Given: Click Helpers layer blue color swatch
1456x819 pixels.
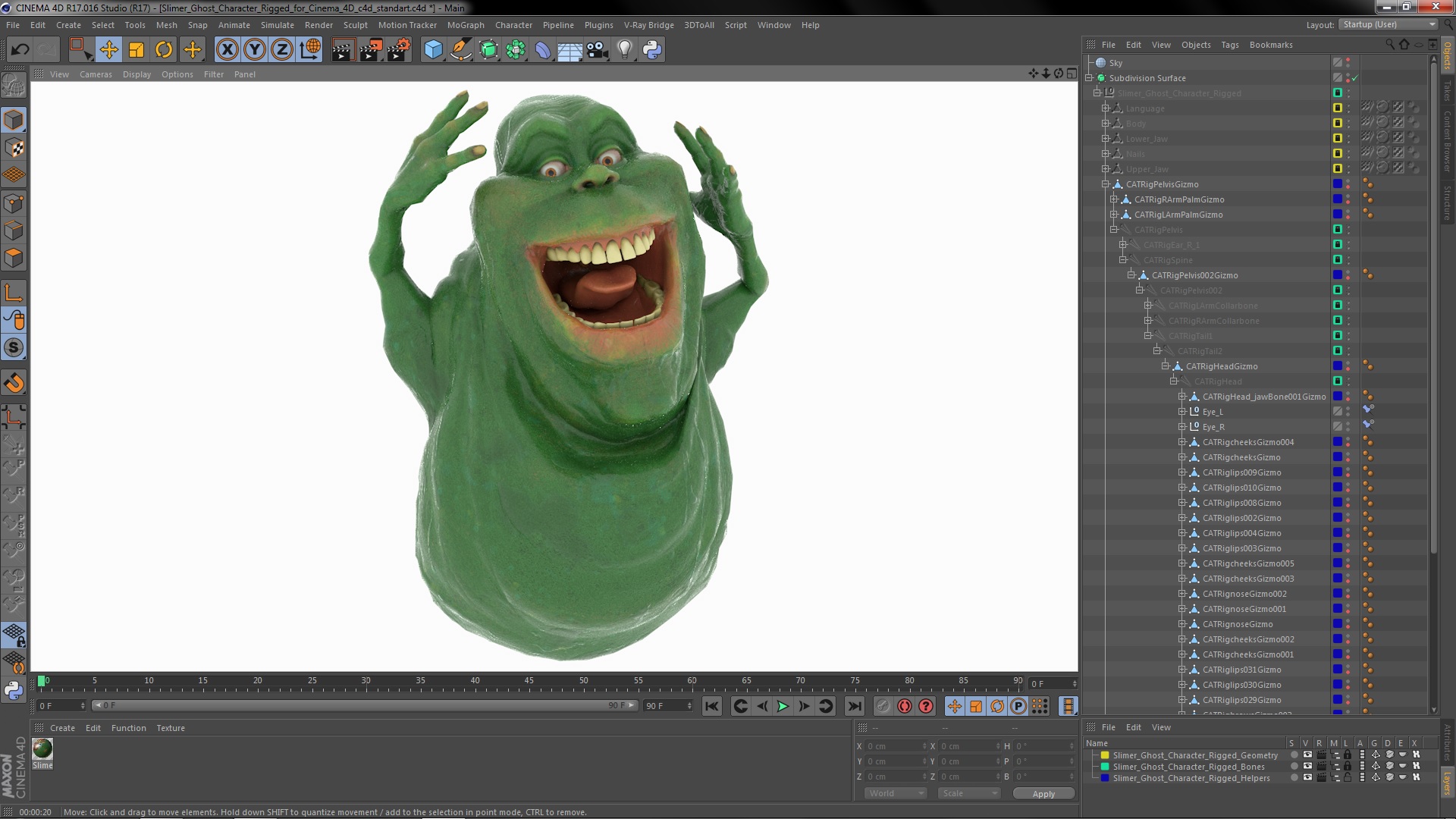Looking at the screenshot, I should tap(1105, 778).
